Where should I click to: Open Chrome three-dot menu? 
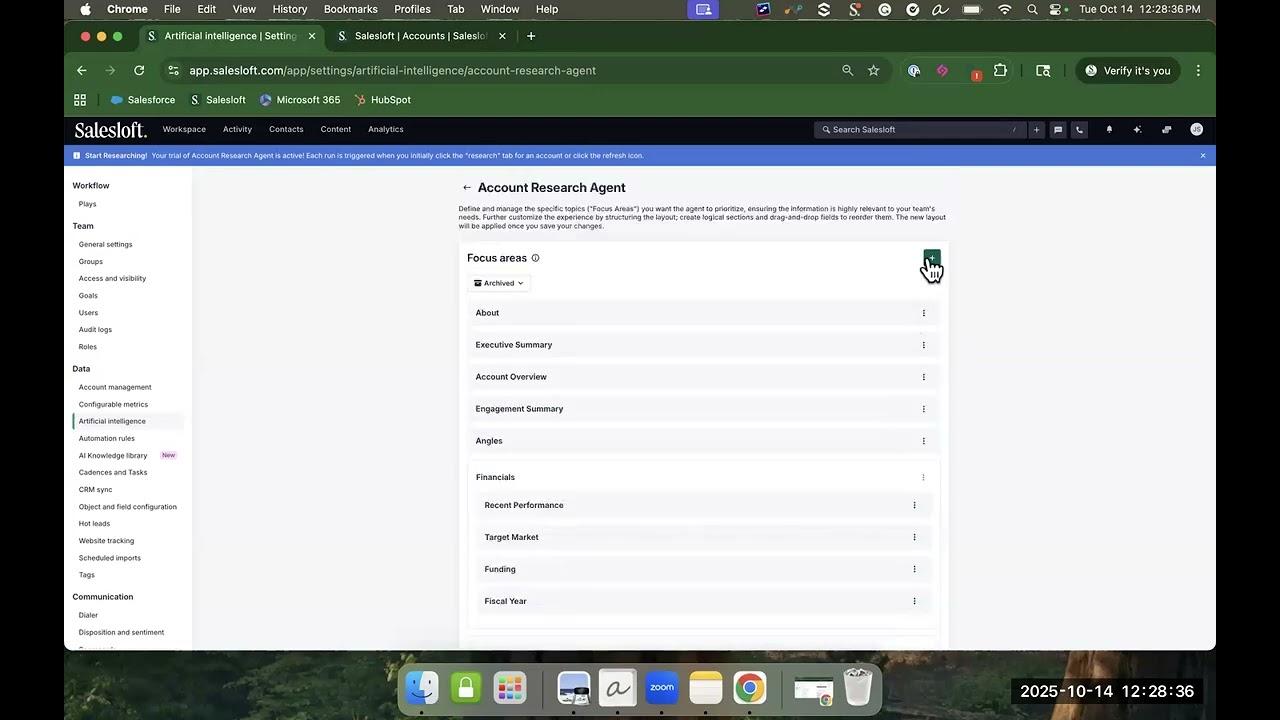[x=1198, y=70]
